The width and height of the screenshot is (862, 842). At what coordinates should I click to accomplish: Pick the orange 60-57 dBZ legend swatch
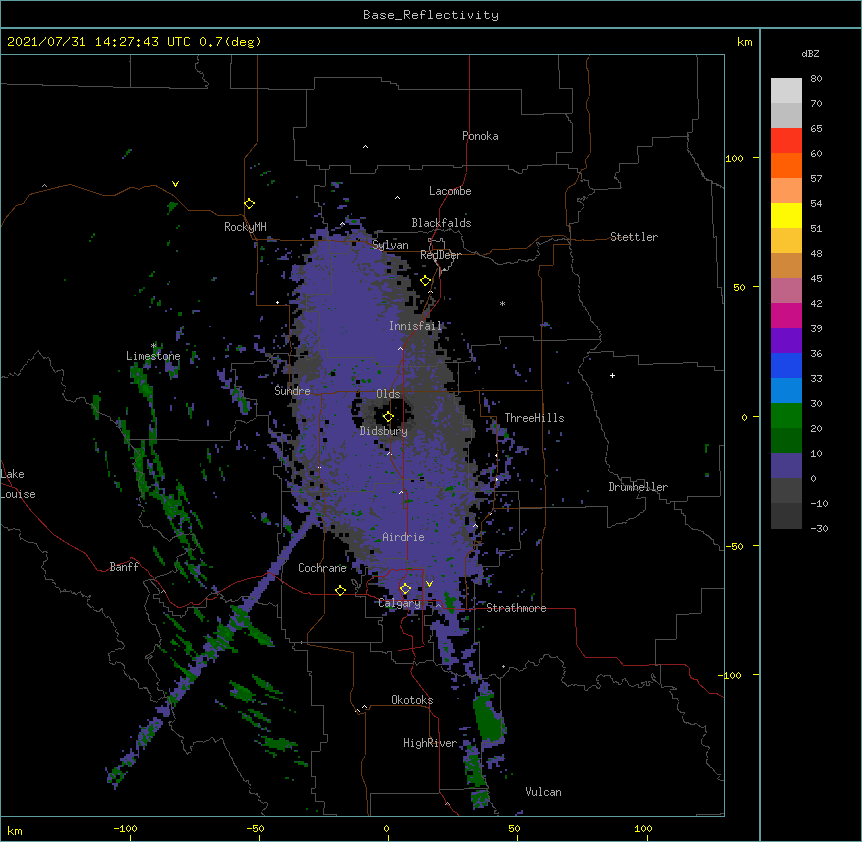pyautogui.click(x=786, y=165)
